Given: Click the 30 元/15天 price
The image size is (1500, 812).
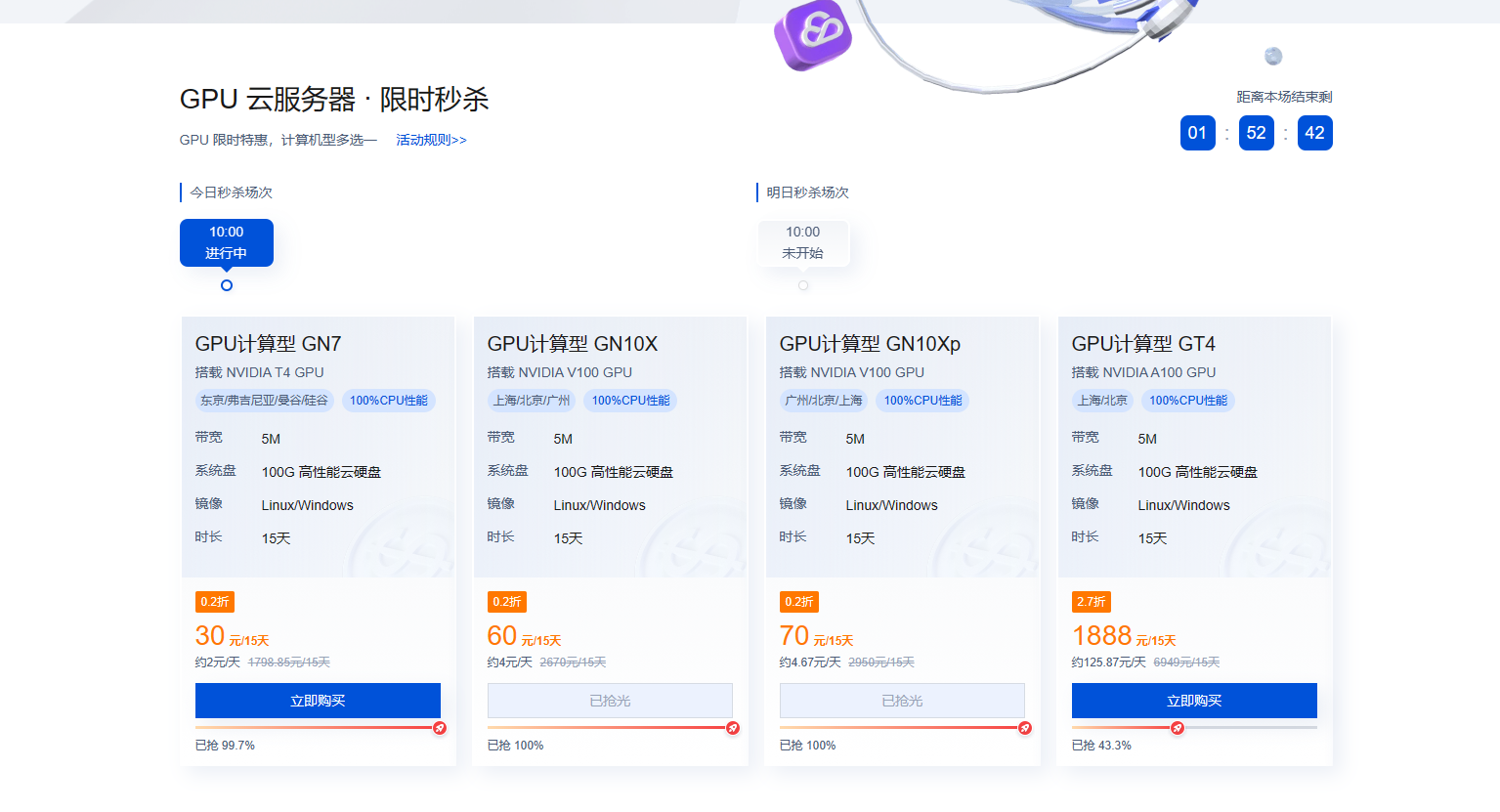Looking at the screenshot, I should click(233, 636).
